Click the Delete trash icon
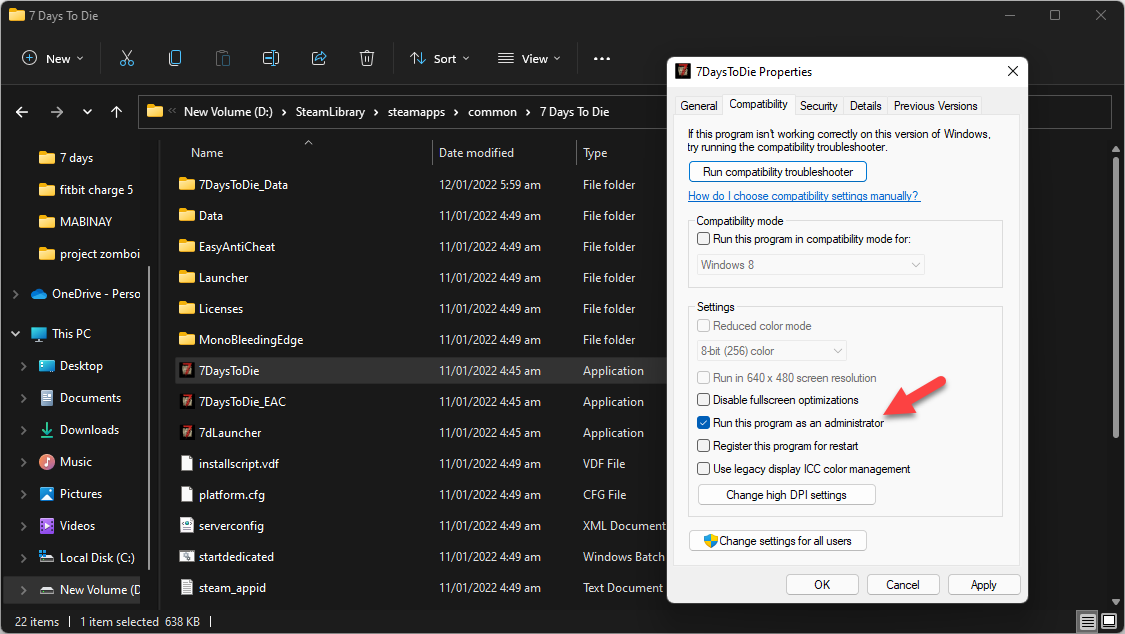The image size is (1125, 634). point(367,59)
